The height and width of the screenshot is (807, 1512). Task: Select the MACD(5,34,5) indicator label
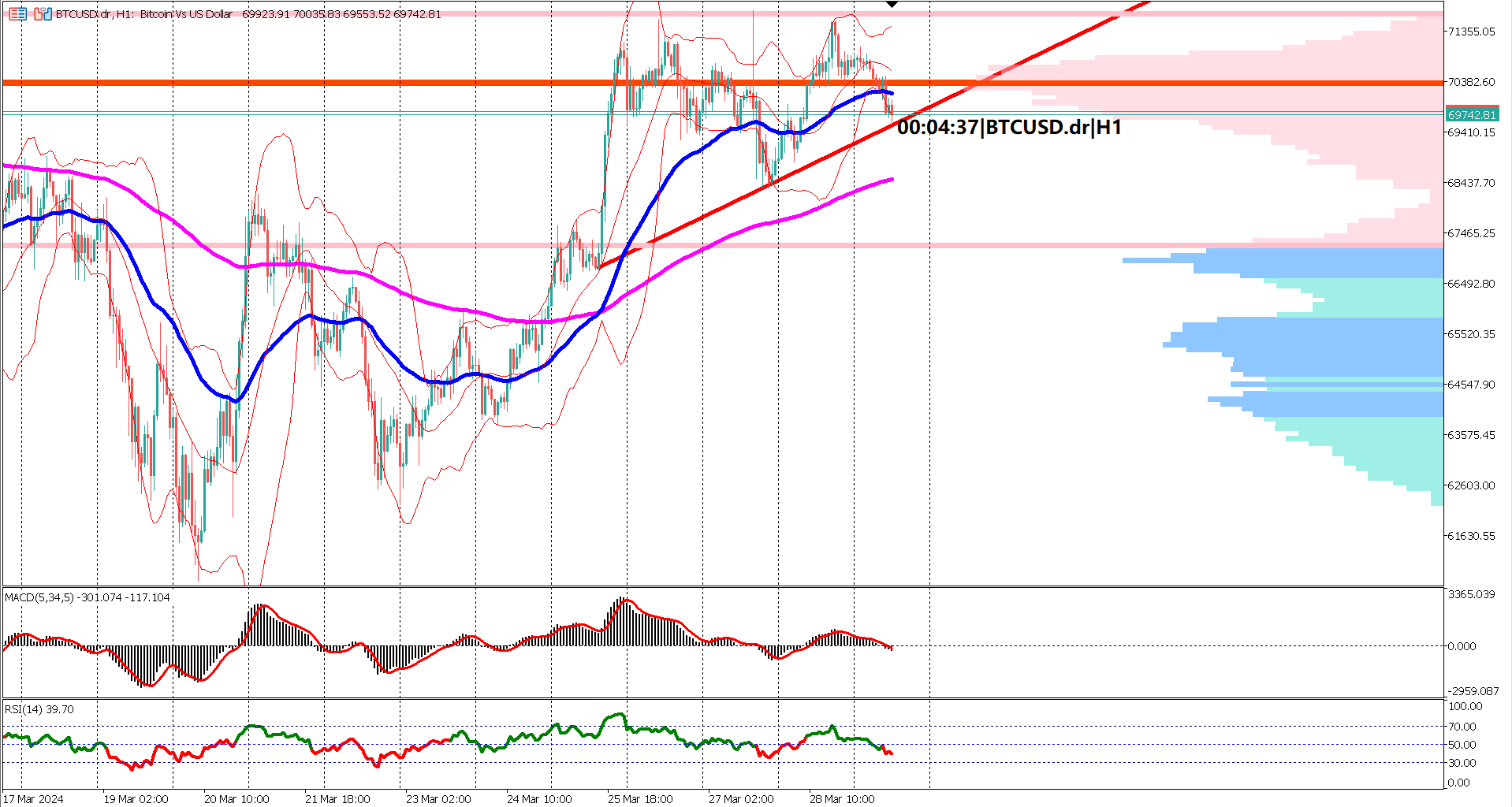tap(47, 598)
